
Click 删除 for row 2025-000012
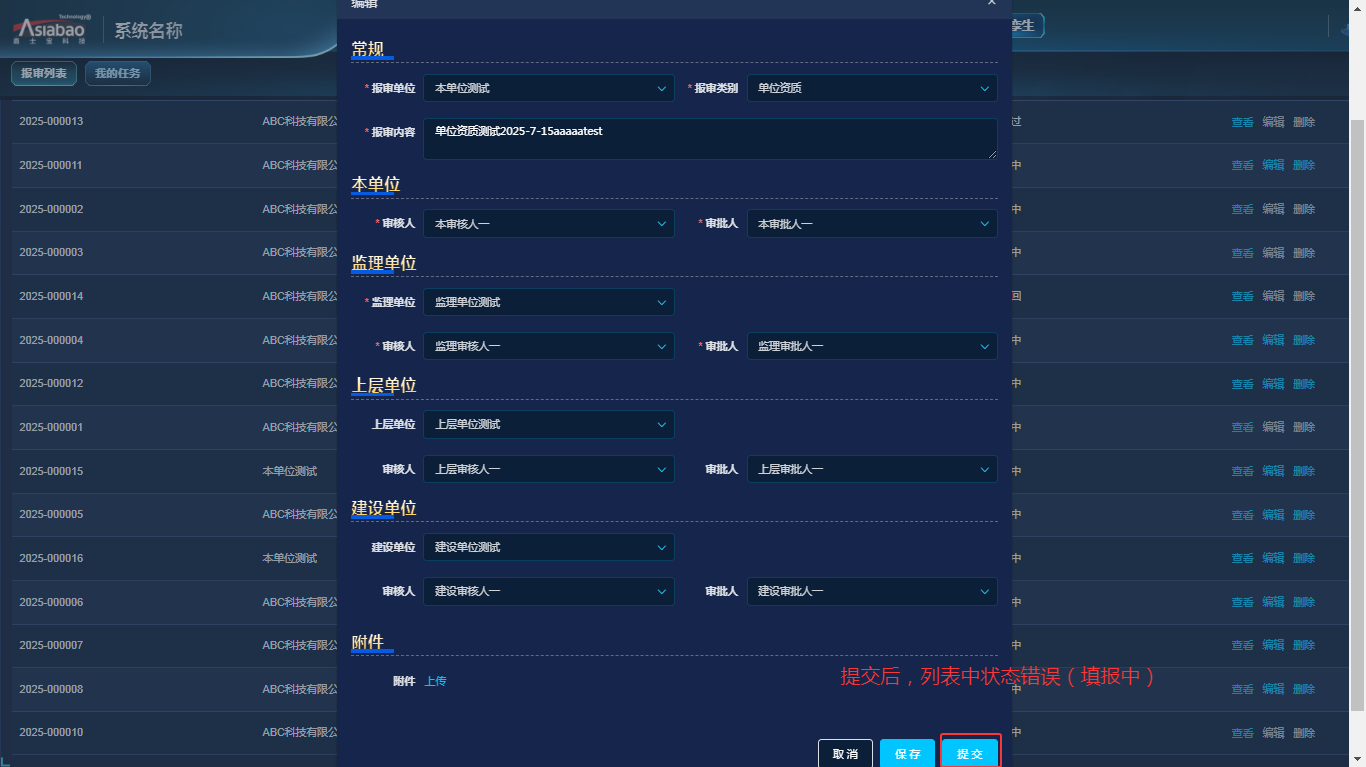[x=1304, y=384]
